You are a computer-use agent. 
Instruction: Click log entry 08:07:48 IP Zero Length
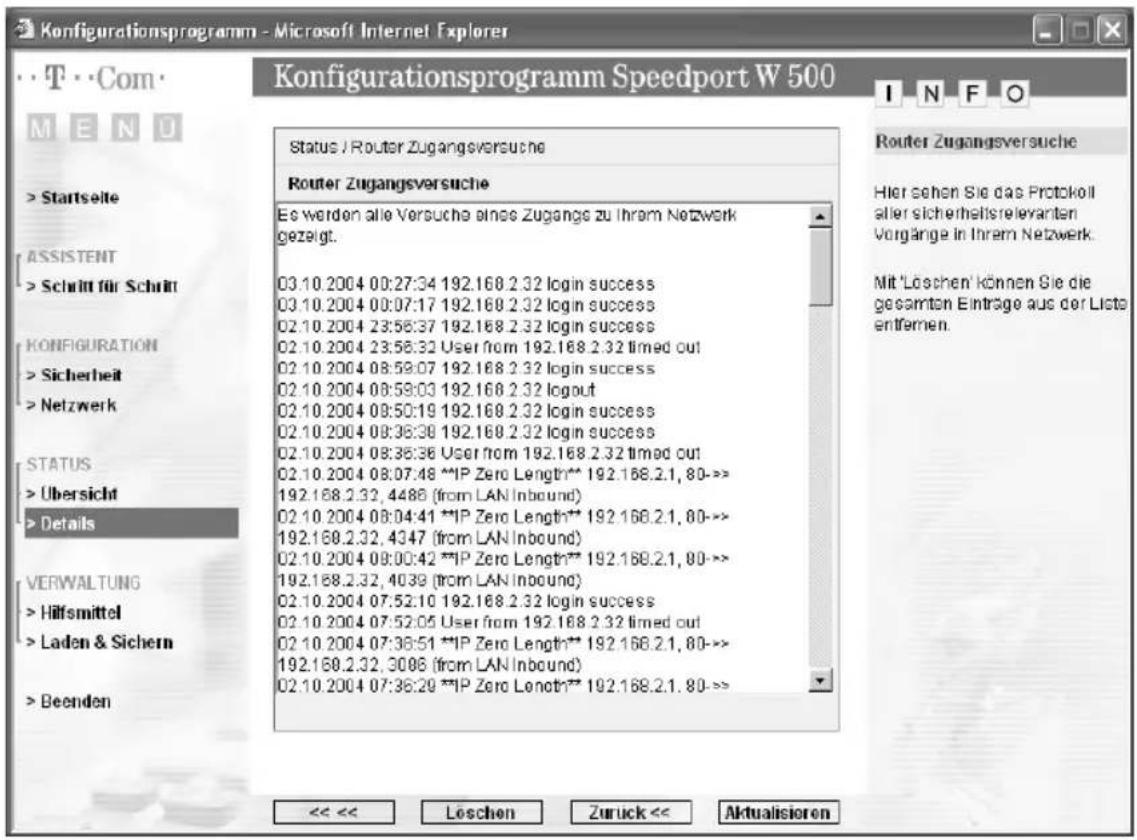coord(503,485)
